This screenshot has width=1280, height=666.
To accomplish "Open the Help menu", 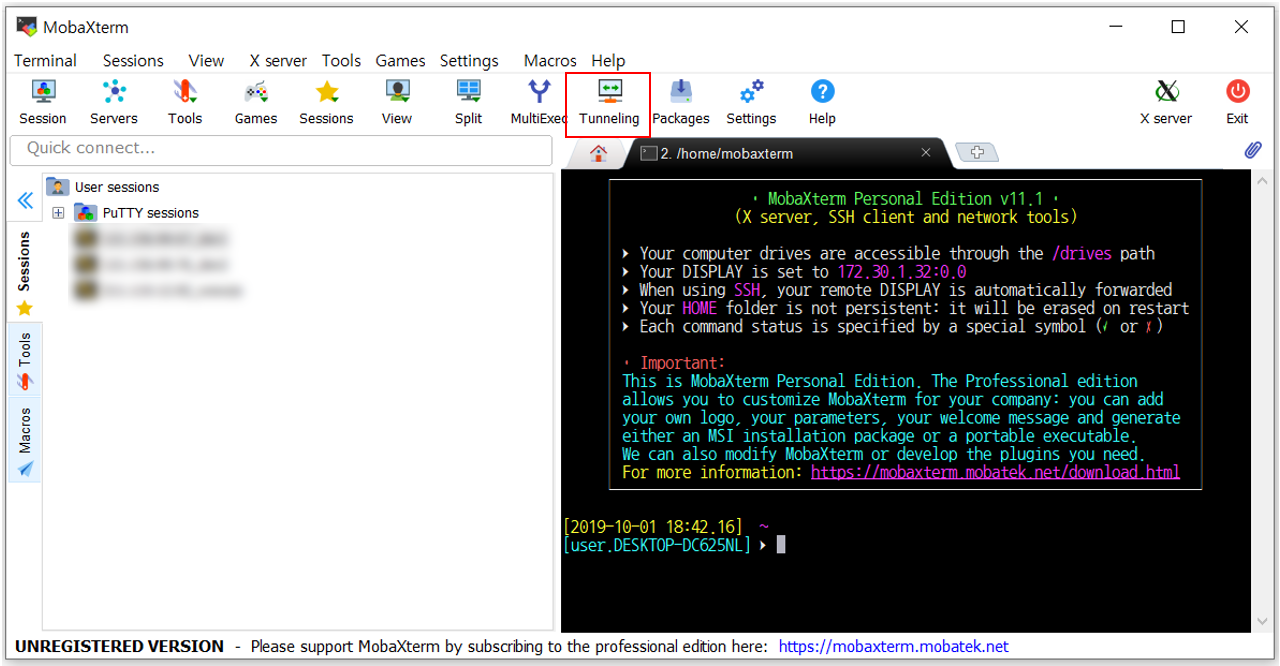I will pyautogui.click(x=608, y=60).
